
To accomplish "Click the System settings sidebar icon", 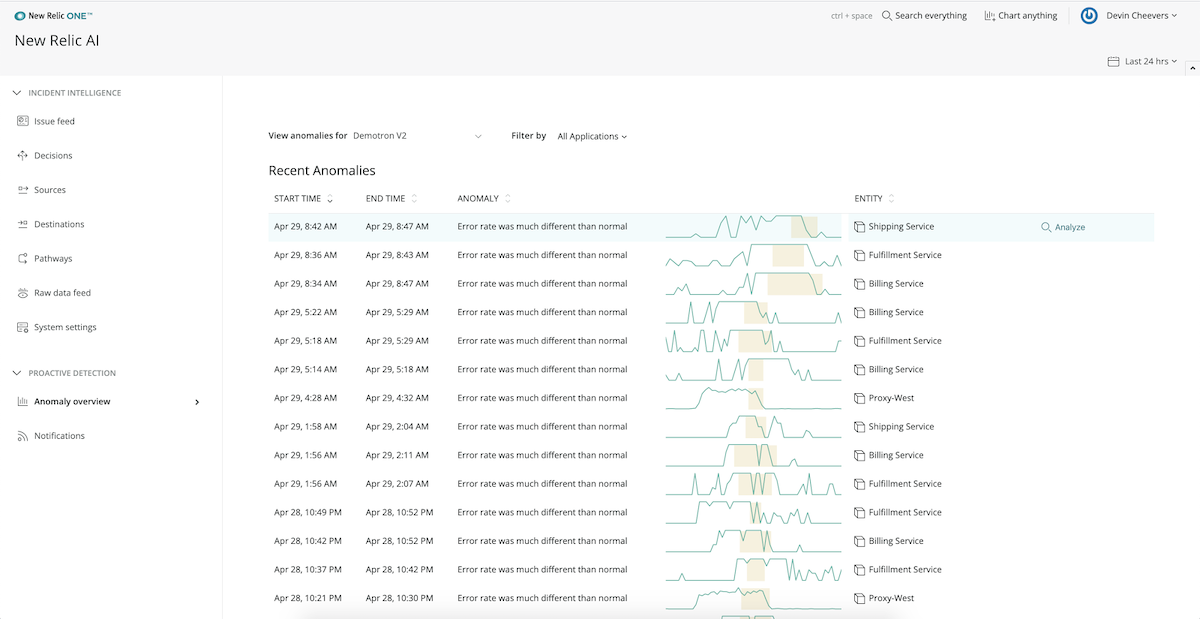I will [23, 327].
